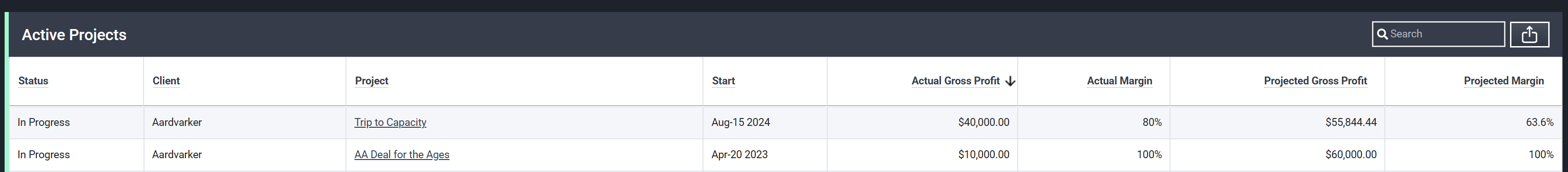Open the Trip to Capacity project link
The width and height of the screenshot is (1568, 172).
(x=390, y=122)
